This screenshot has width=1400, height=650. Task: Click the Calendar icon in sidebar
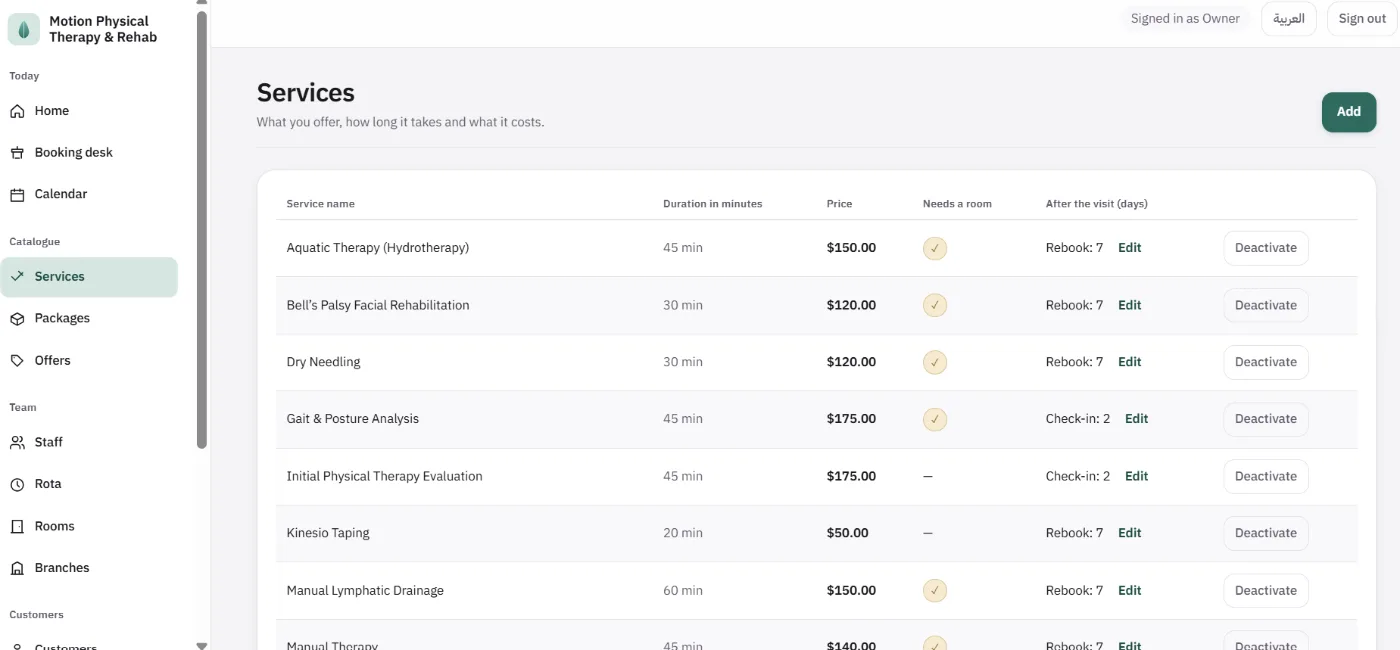point(17,195)
